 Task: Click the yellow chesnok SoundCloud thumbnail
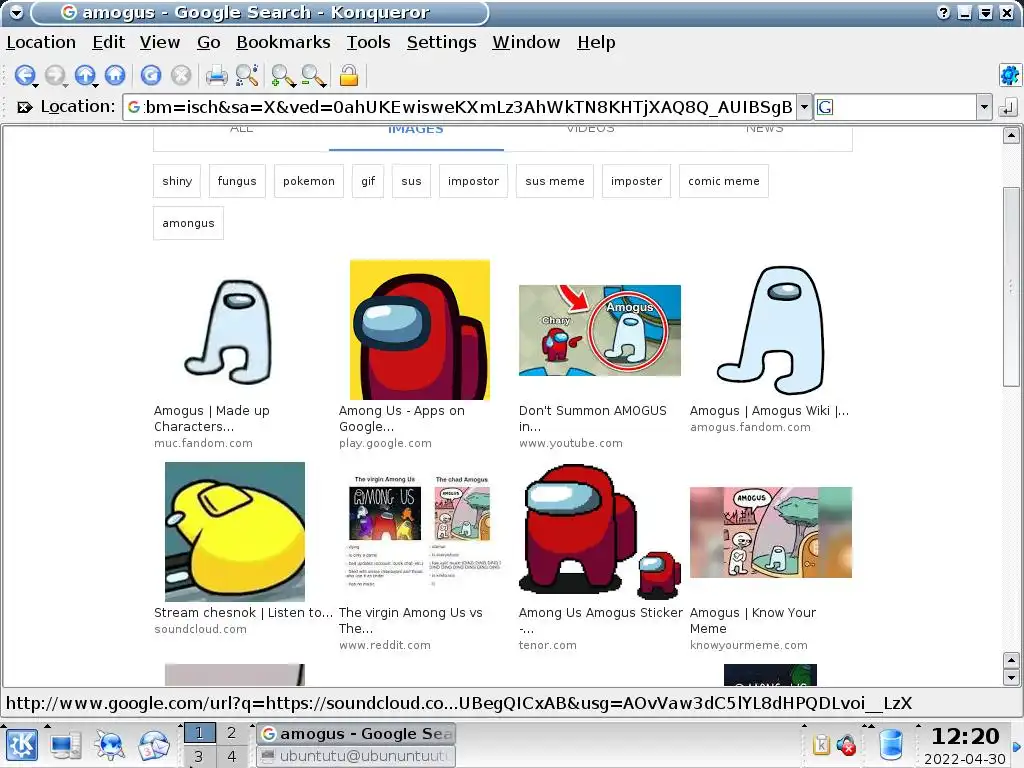click(235, 532)
